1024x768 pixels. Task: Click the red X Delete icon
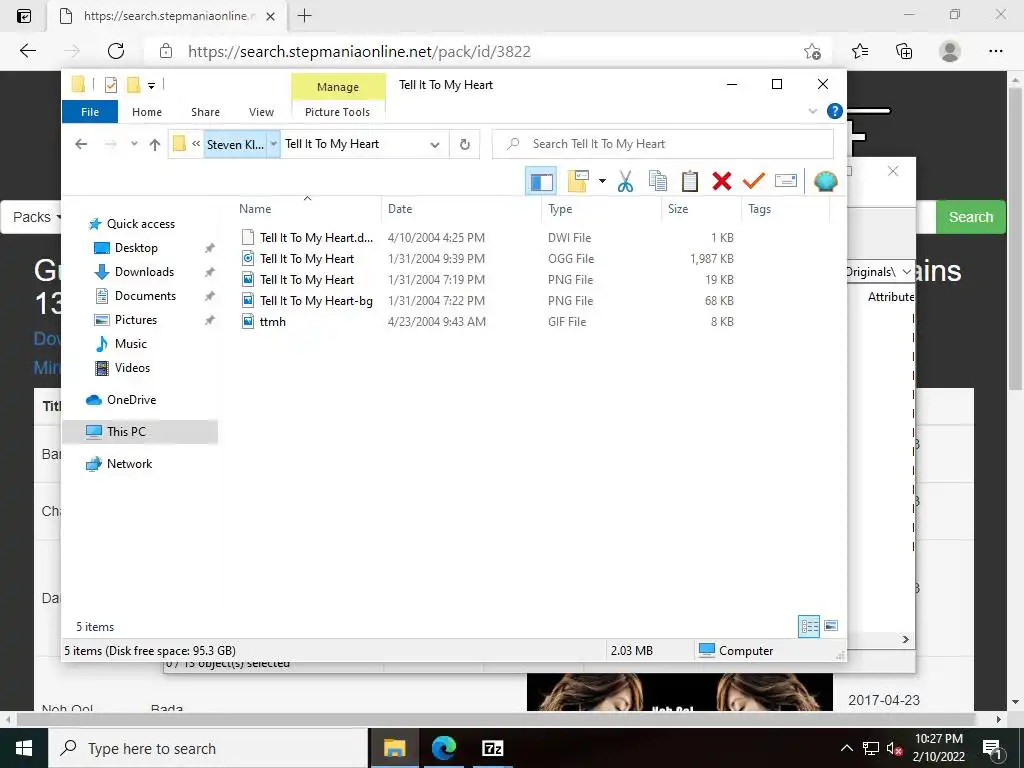(x=722, y=181)
